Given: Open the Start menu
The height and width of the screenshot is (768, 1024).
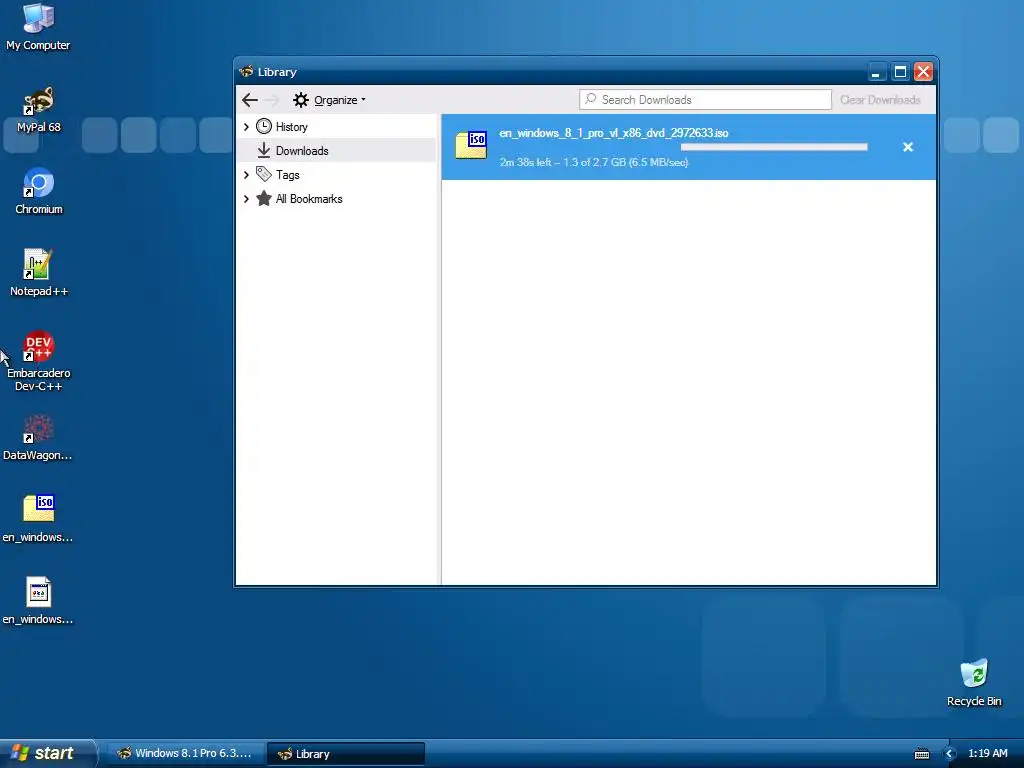Looking at the screenshot, I should [x=46, y=753].
